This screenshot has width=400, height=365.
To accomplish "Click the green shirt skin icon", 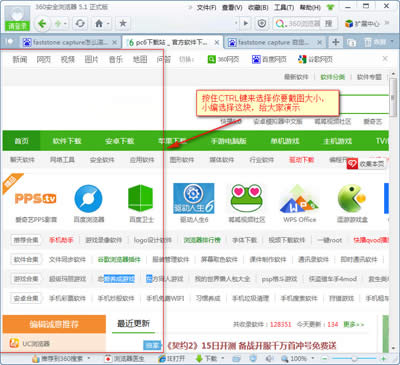I will click(x=331, y=7).
